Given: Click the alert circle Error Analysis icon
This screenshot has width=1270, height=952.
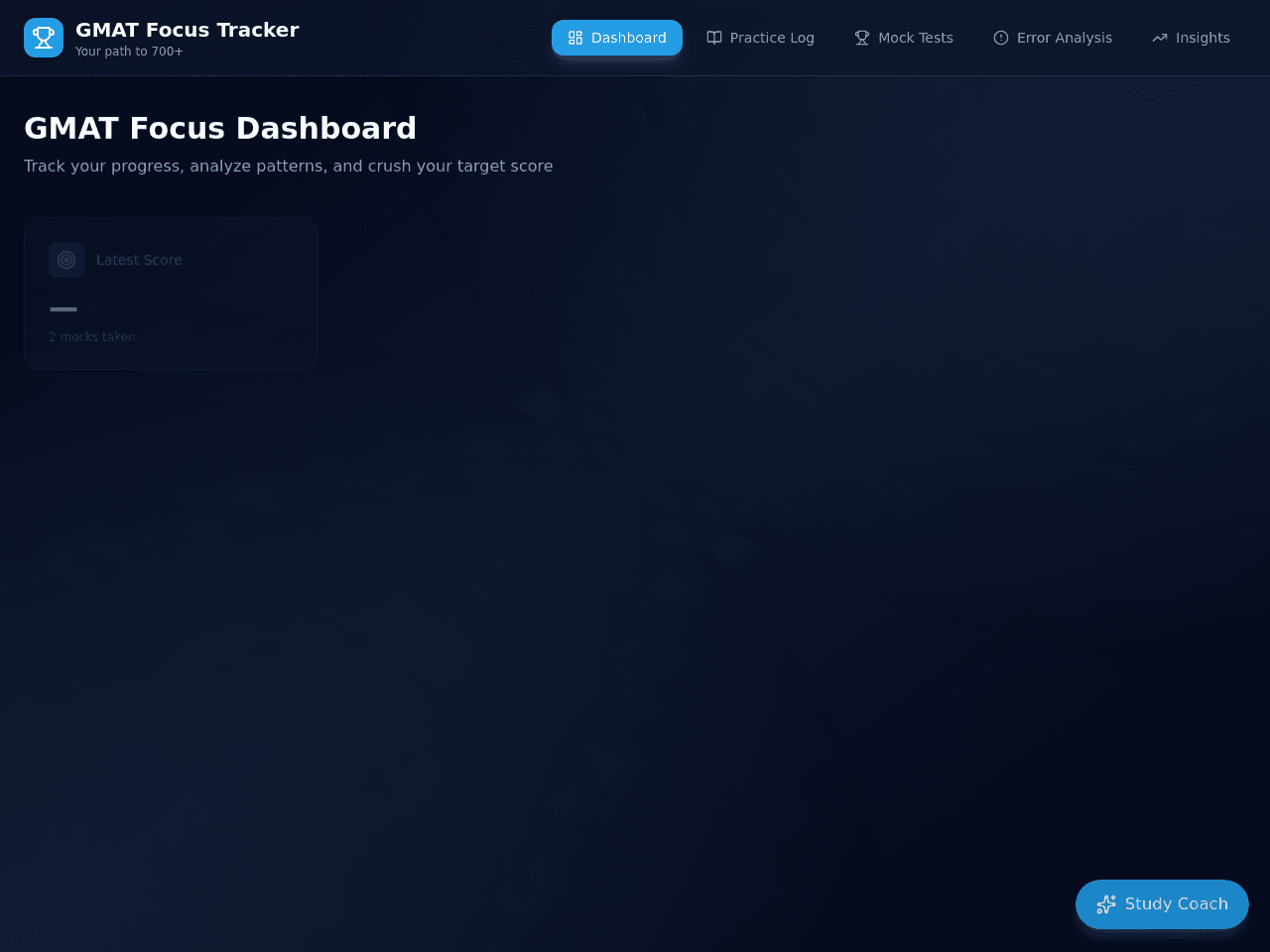Looking at the screenshot, I should [x=1001, y=38].
